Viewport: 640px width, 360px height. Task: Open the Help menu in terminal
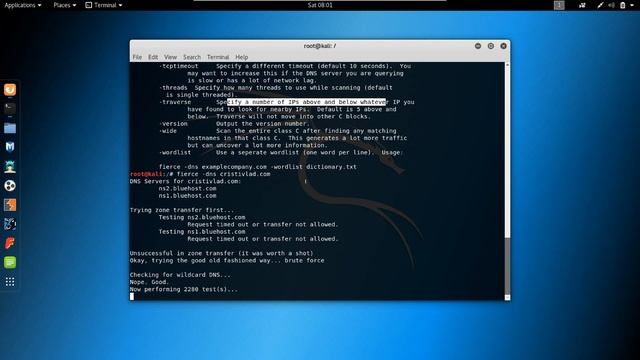[241, 57]
